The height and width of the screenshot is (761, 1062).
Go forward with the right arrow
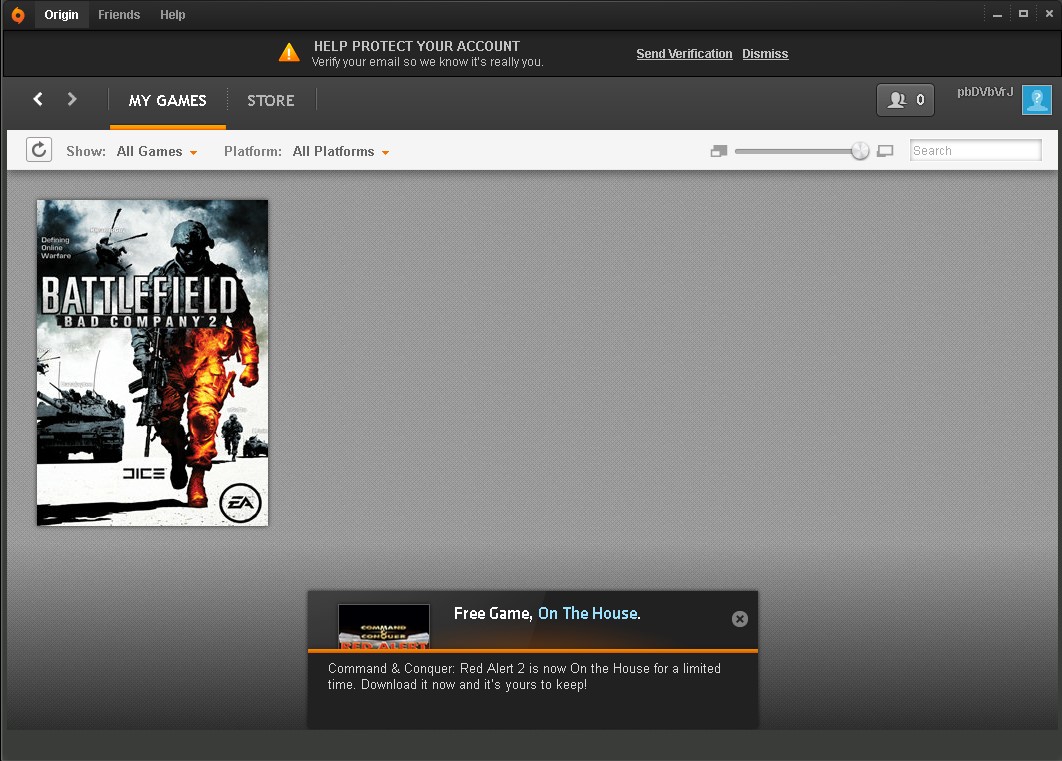(72, 100)
